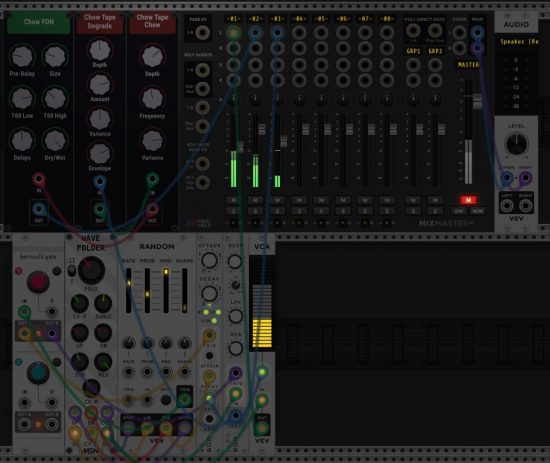Click the Wave Folder FOLD knob
This screenshot has width=550, height=463.
coord(91,270)
